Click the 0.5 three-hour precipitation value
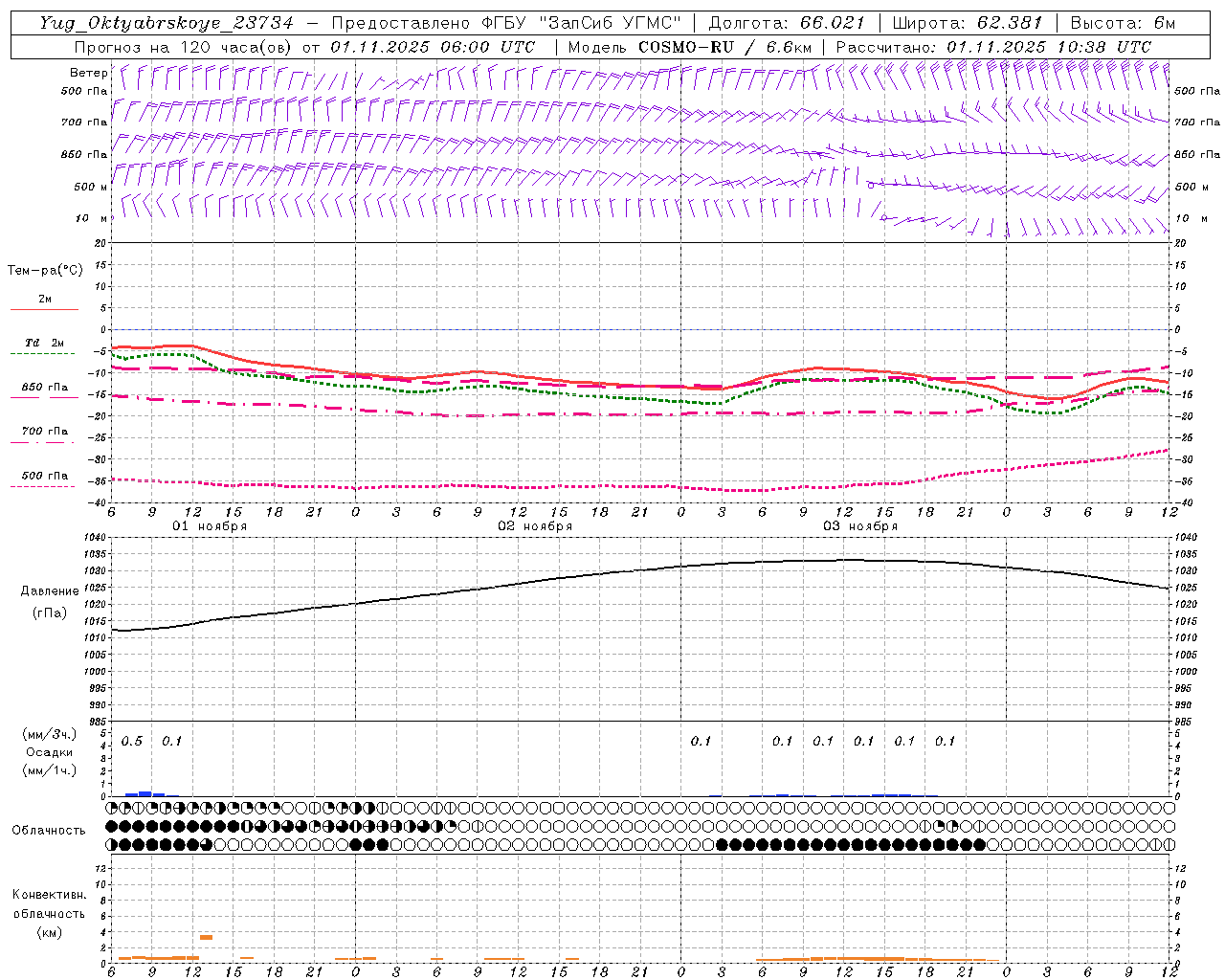 coord(132,742)
